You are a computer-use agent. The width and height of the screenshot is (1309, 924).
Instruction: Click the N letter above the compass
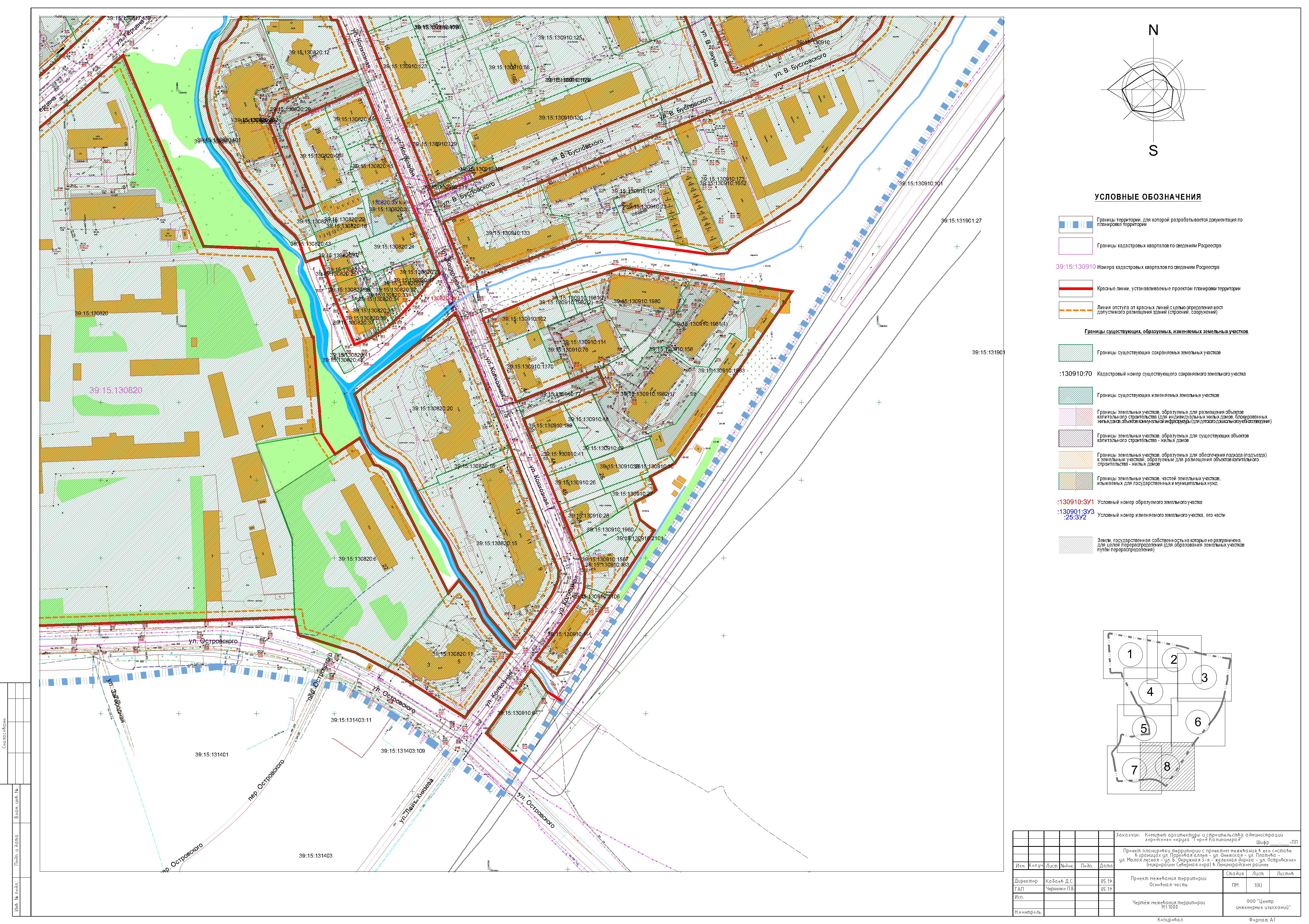coord(1153,30)
